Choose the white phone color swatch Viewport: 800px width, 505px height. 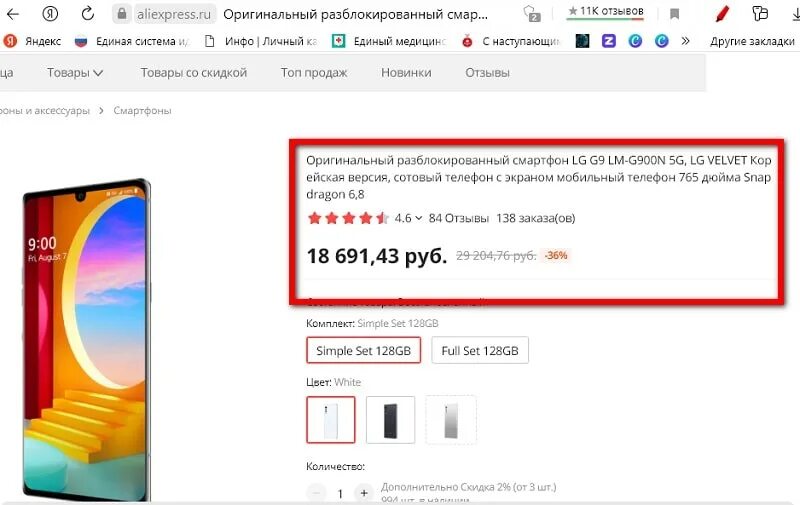[331, 420]
